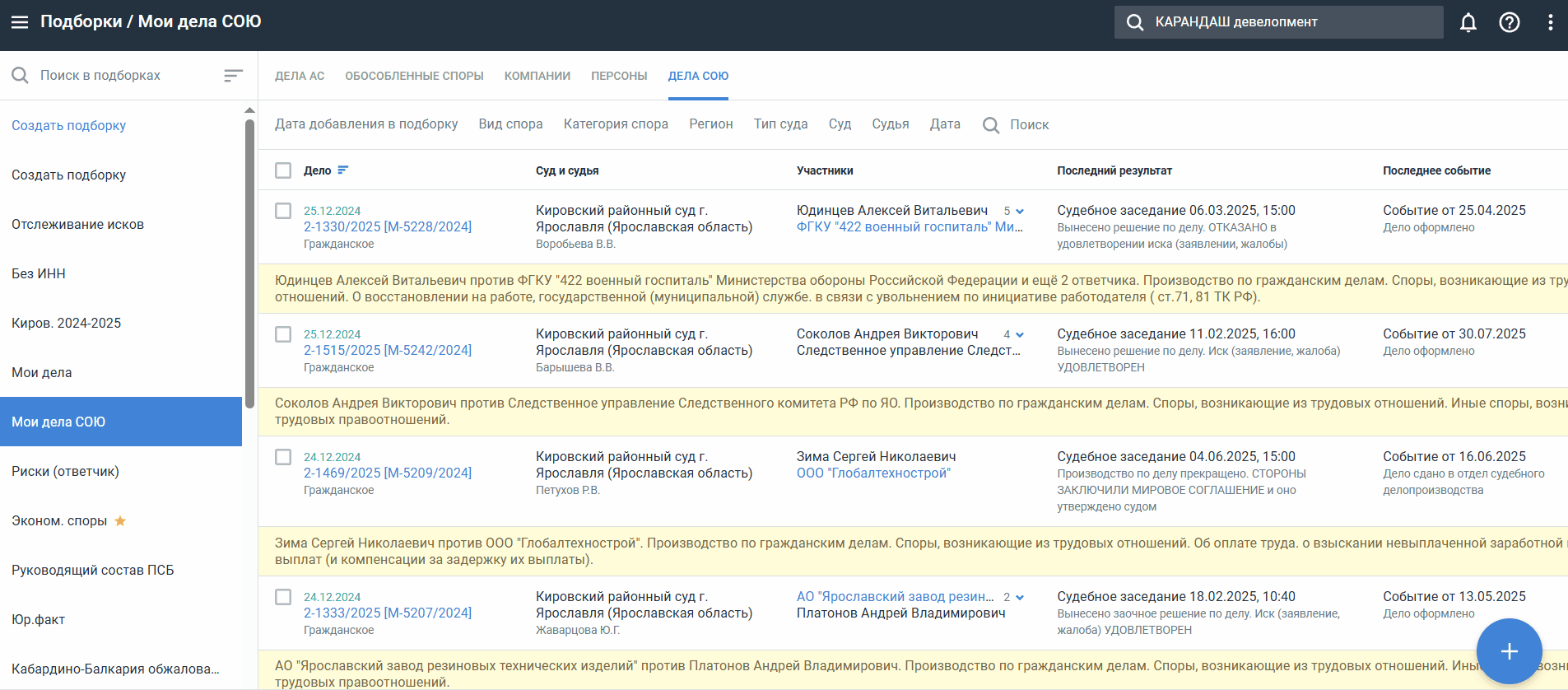Open participant link ООО "Глобалтехнострой"
Image resolution: width=1568 pixels, height=690 pixels.
(872, 473)
